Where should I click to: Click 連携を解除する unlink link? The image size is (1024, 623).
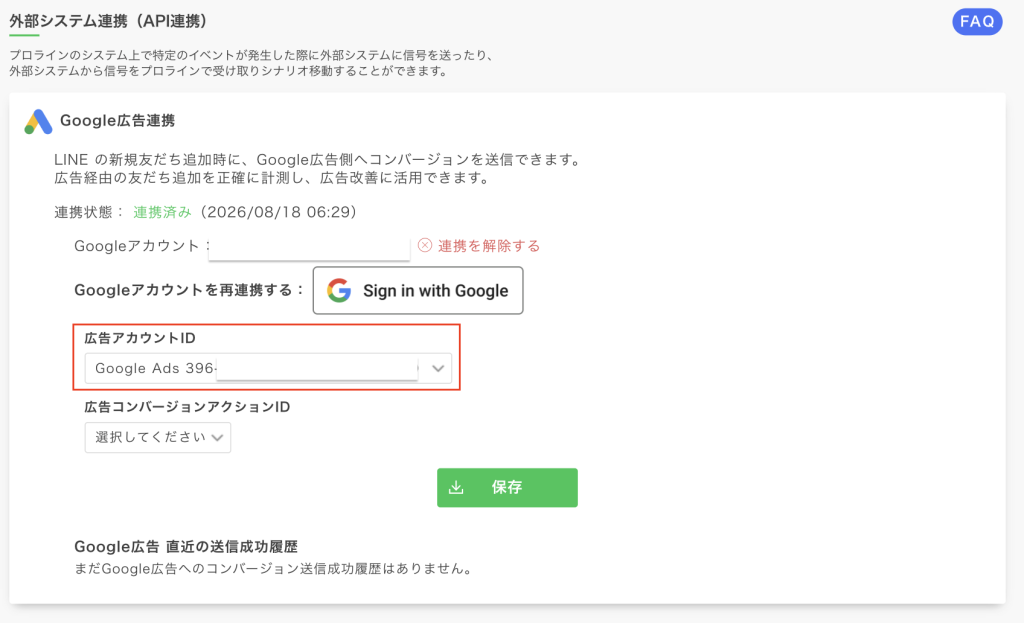[488, 246]
